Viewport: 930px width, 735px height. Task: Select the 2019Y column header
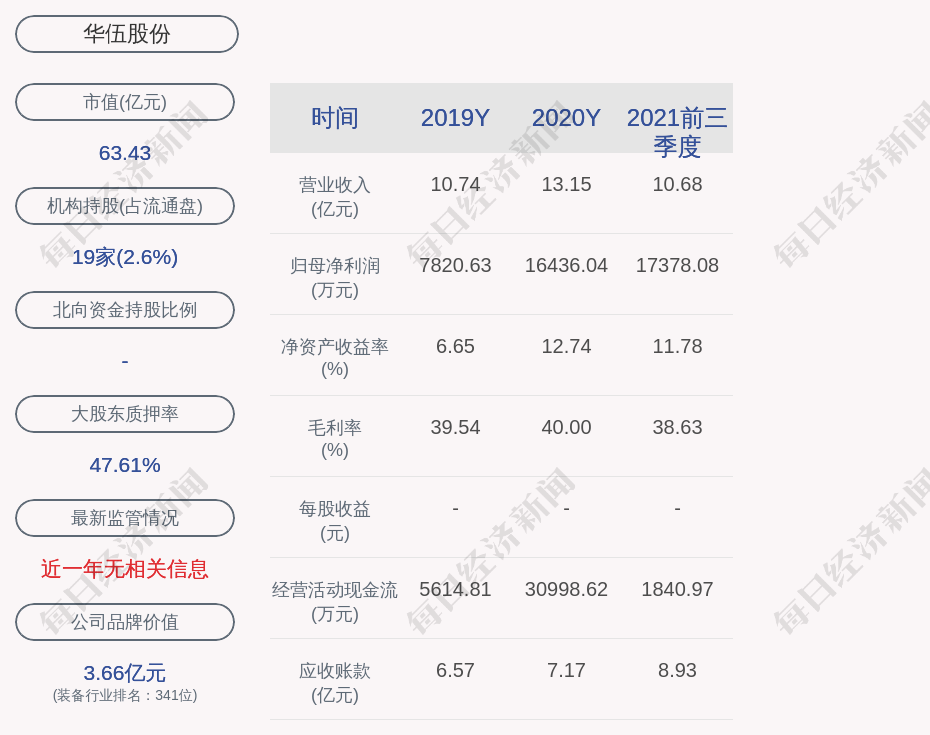[x=455, y=118]
